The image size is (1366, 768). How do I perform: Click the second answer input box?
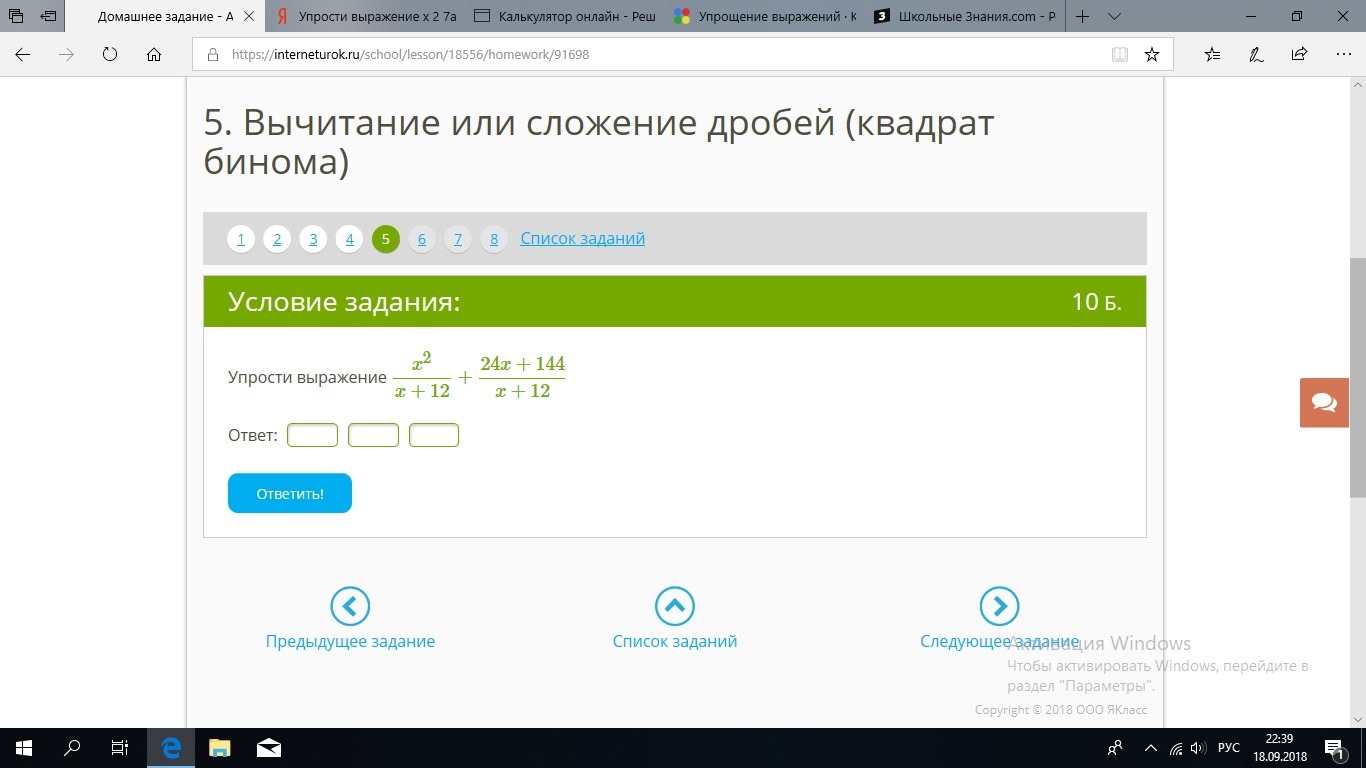373,435
